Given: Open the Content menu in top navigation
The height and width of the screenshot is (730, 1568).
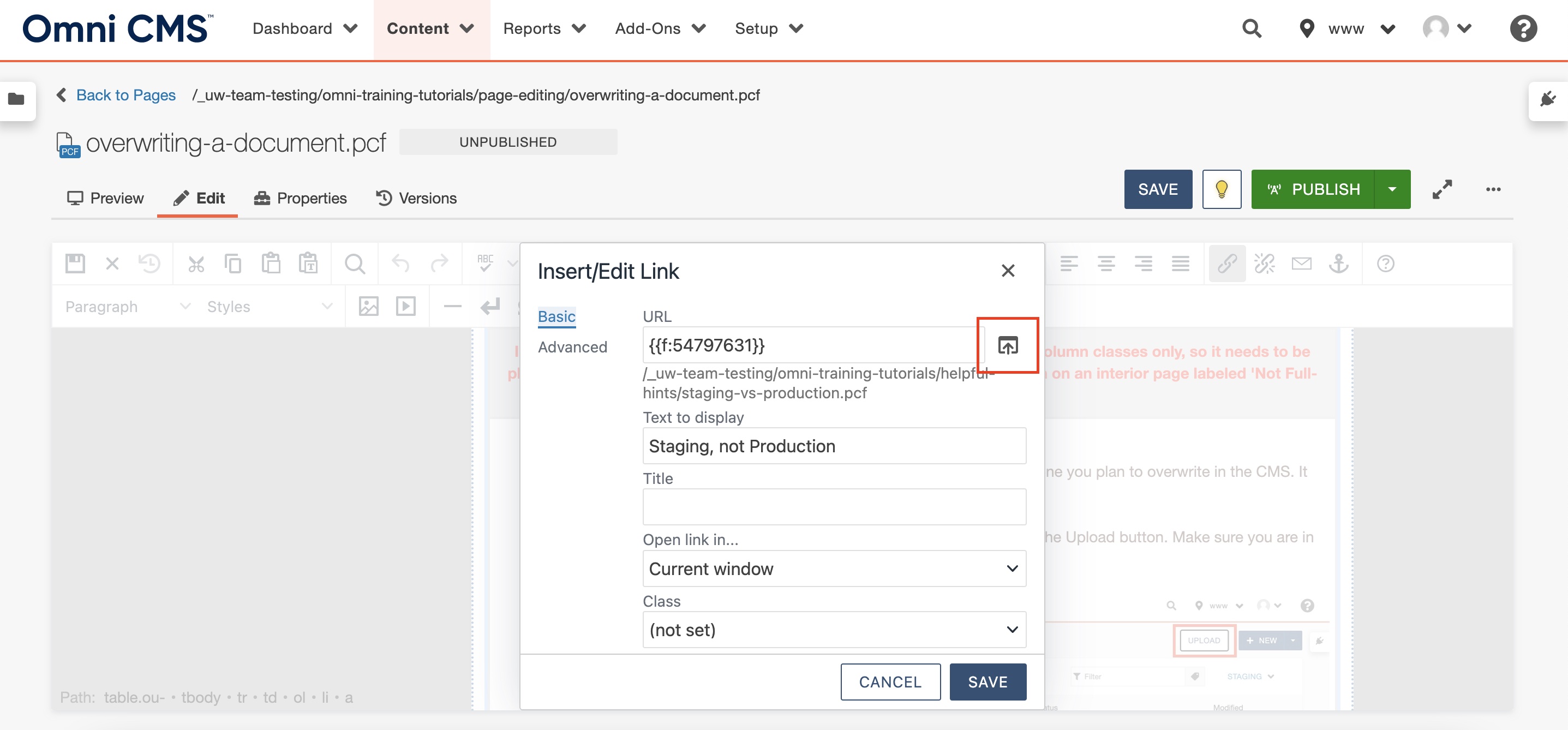Looking at the screenshot, I should (x=431, y=28).
